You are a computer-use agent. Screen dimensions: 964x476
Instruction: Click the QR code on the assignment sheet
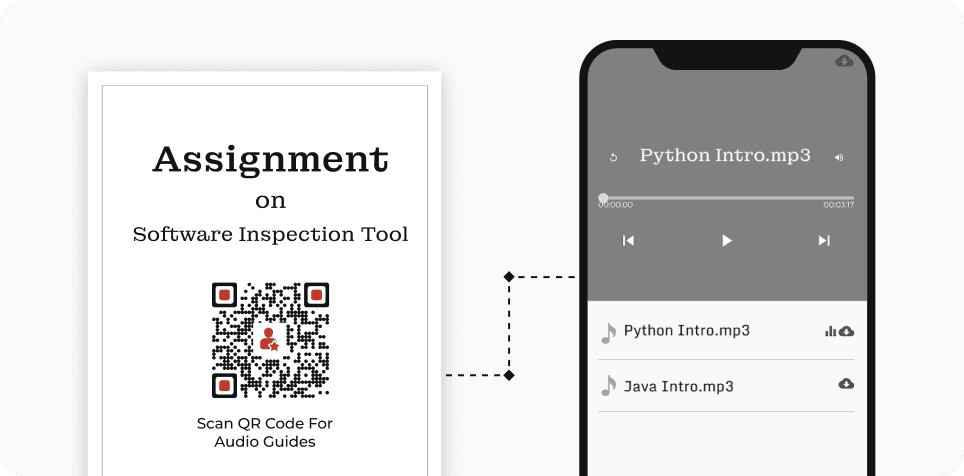[x=271, y=340]
